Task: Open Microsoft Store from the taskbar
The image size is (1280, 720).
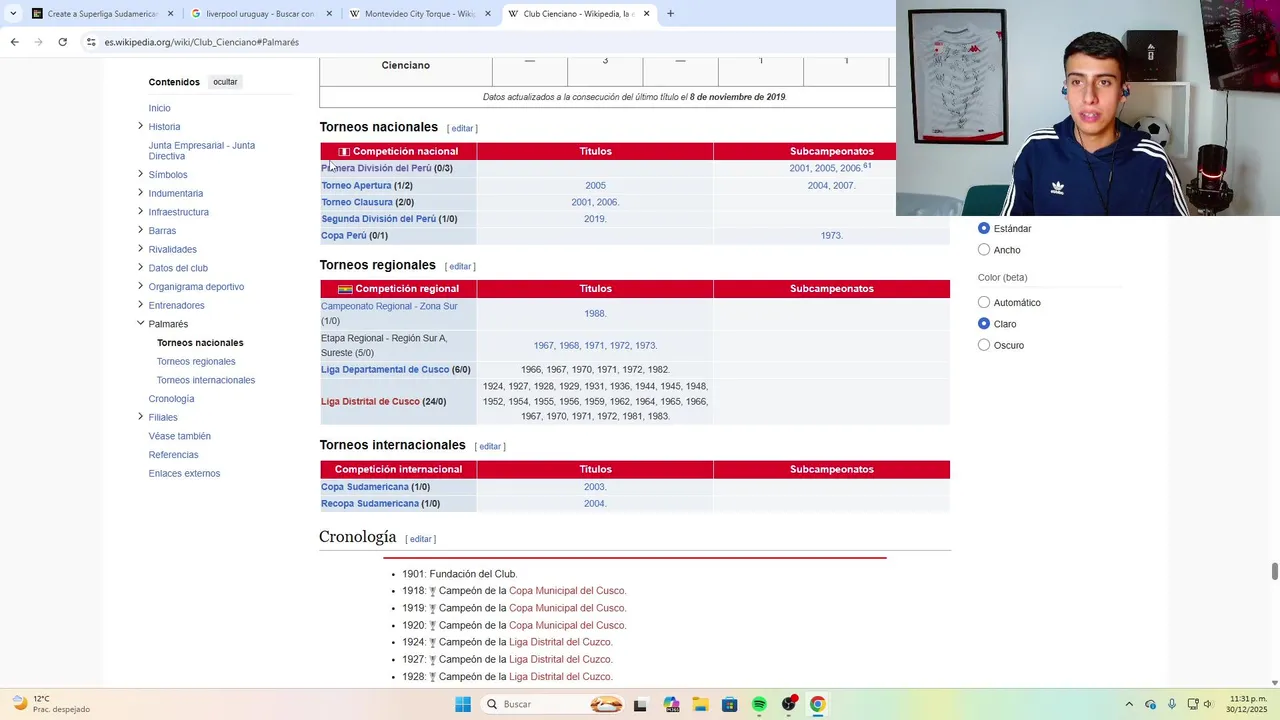Action: [730, 704]
